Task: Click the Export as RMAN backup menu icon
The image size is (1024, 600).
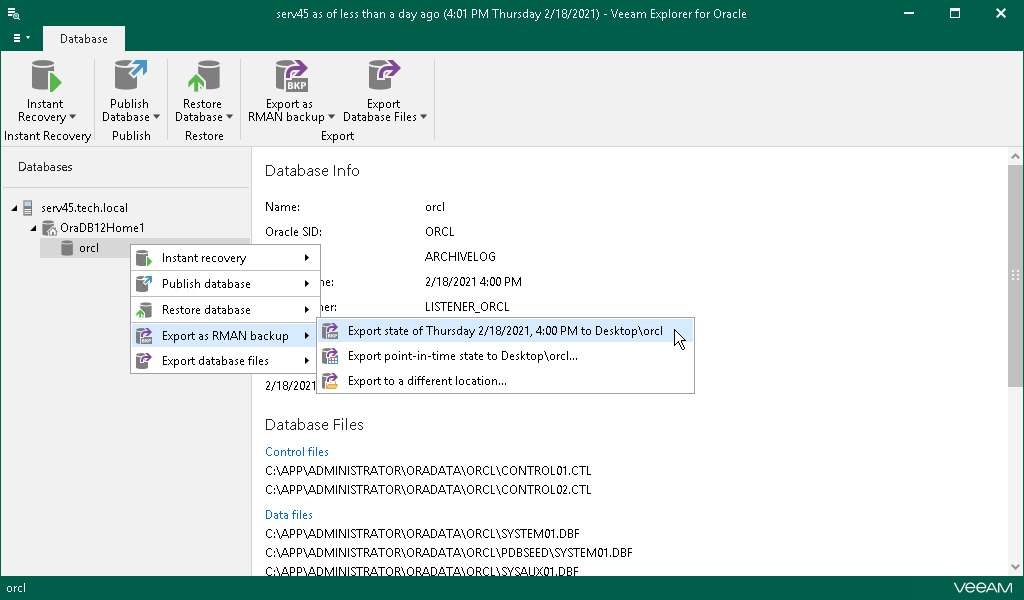Action: click(x=144, y=336)
